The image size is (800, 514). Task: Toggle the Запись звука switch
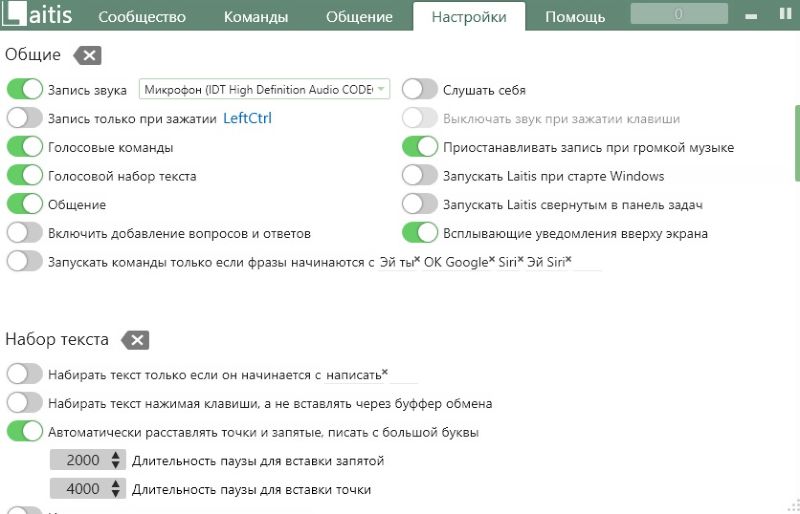pyautogui.click(x=24, y=90)
